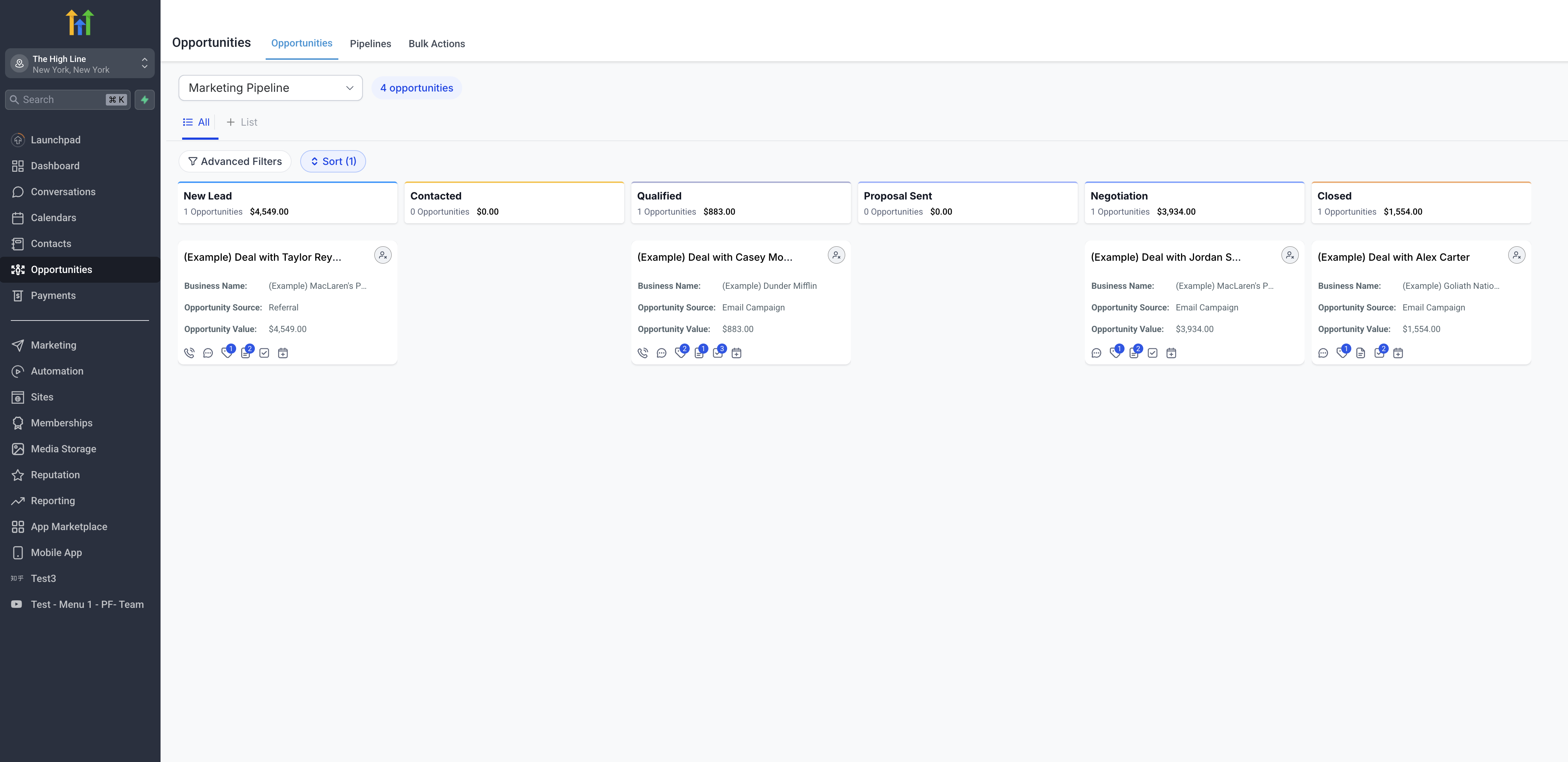Click the green lightning quick-actions icon
This screenshot has height=762, width=1568.
144,99
